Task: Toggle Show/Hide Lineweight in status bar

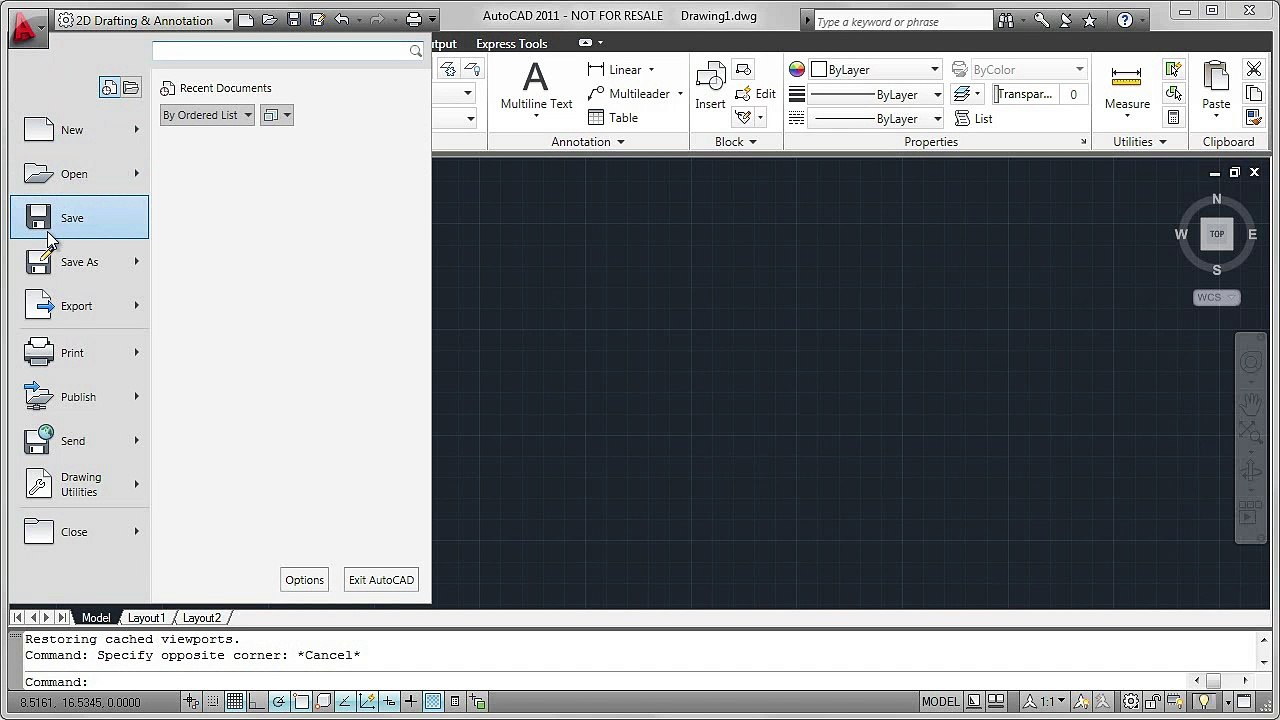Action: point(411,702)
